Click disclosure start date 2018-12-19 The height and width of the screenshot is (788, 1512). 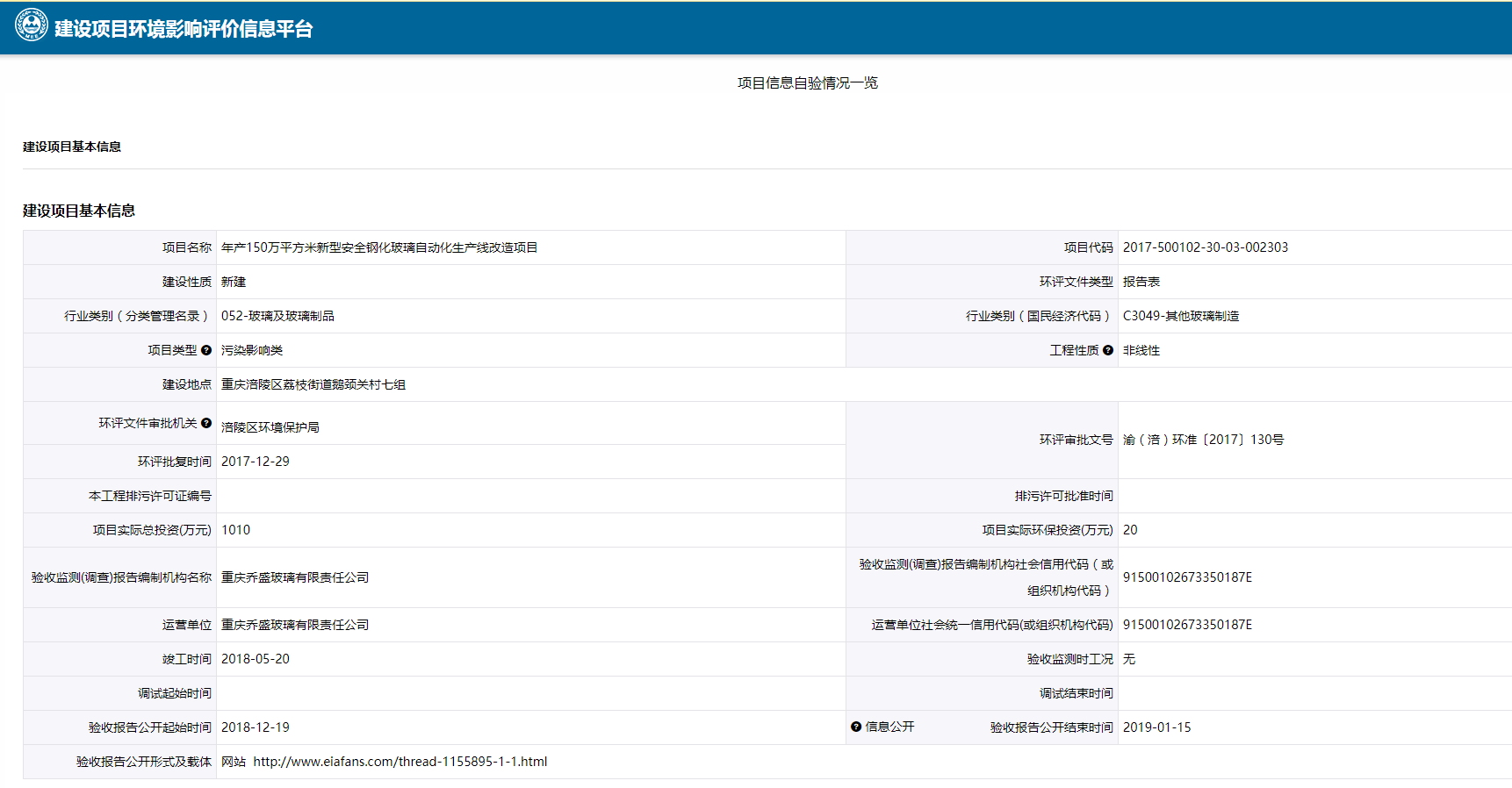(256, 727)
